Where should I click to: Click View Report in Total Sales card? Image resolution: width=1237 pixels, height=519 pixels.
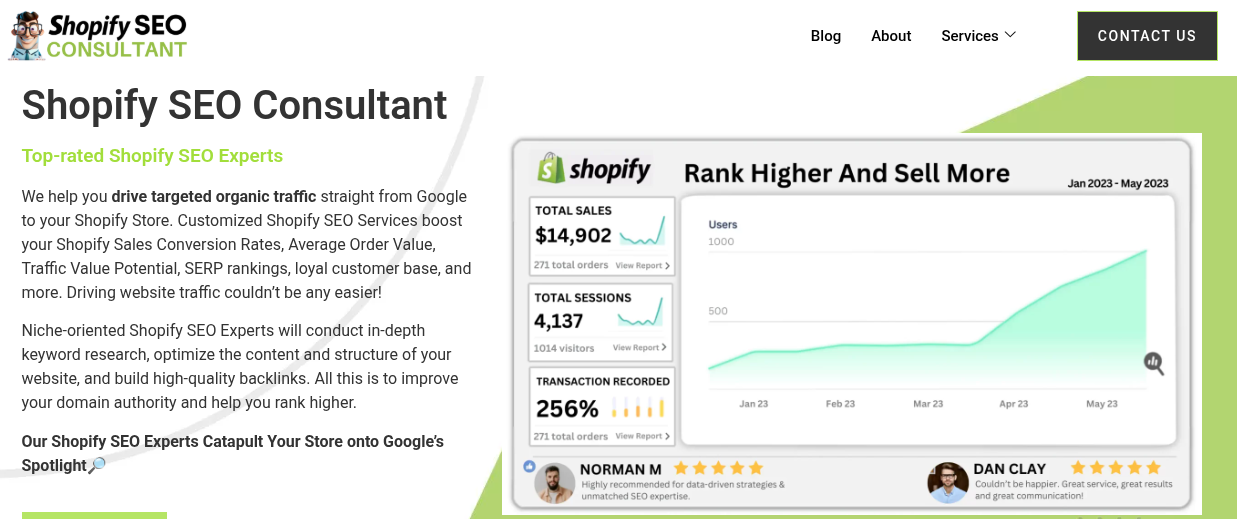click(642, 266)
